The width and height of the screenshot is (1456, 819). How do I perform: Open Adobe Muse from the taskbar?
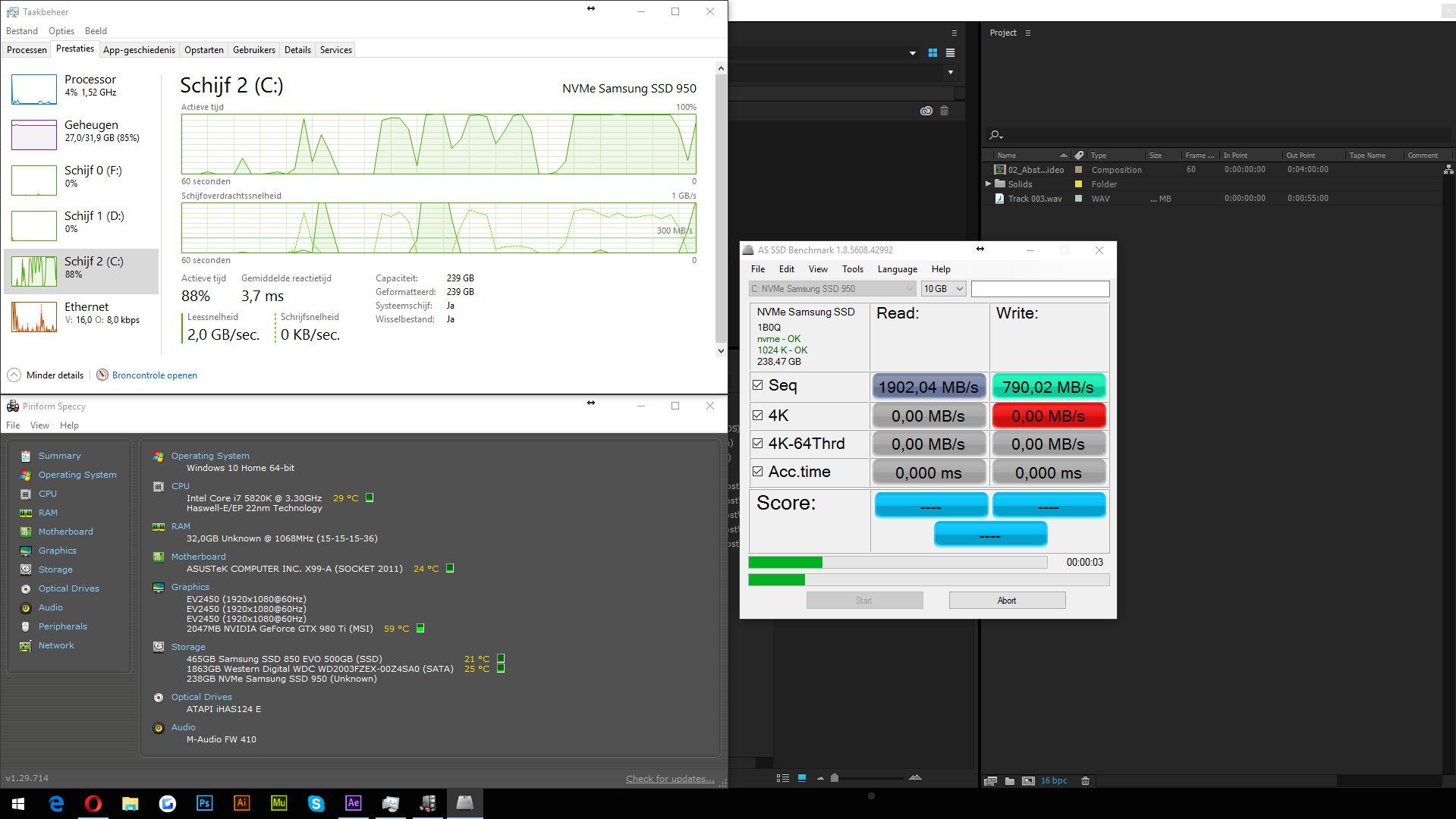(x=278, y=803)
